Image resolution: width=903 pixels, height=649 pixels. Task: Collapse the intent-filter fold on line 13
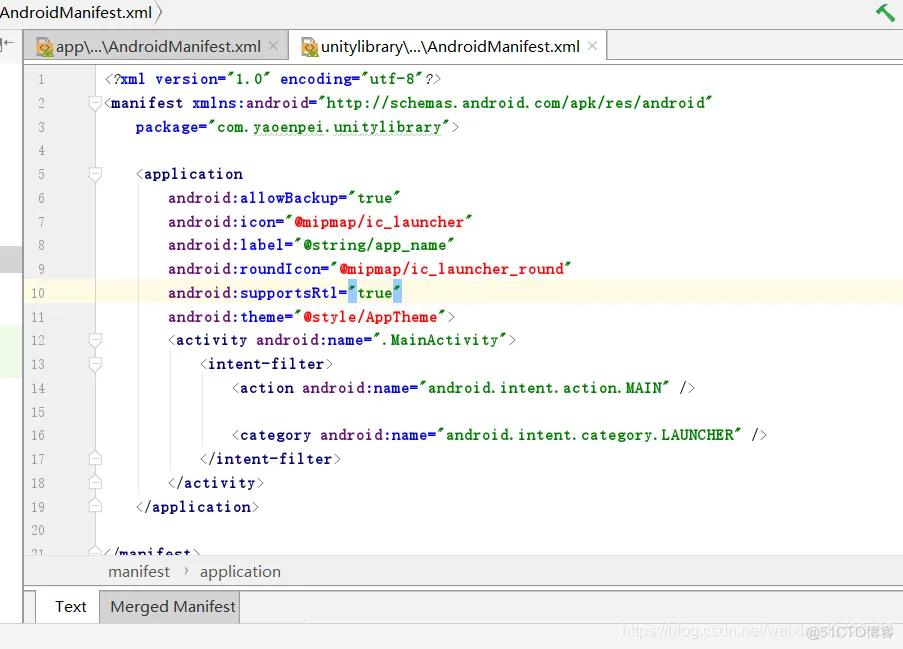point(95,364)
